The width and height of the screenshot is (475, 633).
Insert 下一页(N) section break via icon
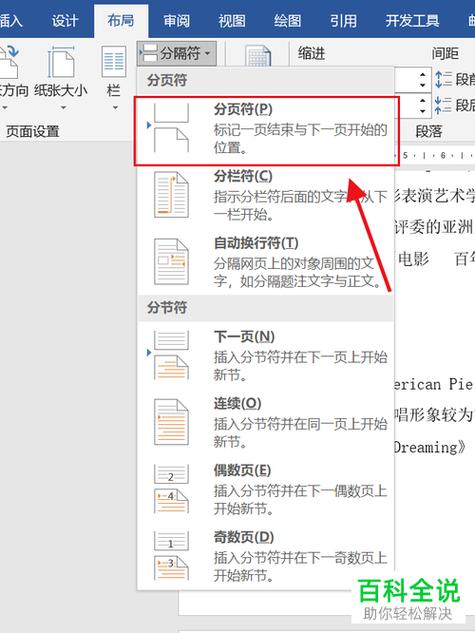[171, 355]
